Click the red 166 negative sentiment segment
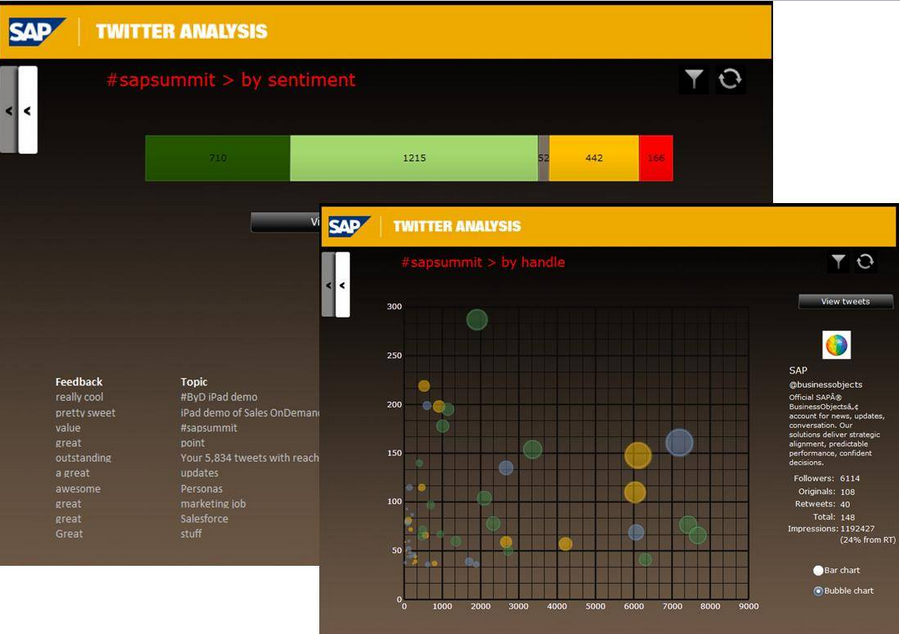 pyautogui.click(x=656, y=158)
